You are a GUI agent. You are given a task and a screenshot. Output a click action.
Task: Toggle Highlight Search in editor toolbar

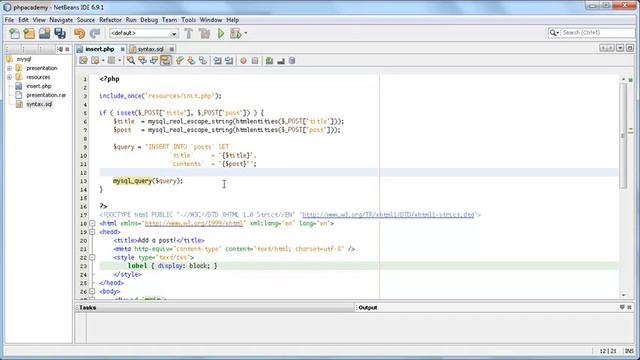tap(166, 61)
